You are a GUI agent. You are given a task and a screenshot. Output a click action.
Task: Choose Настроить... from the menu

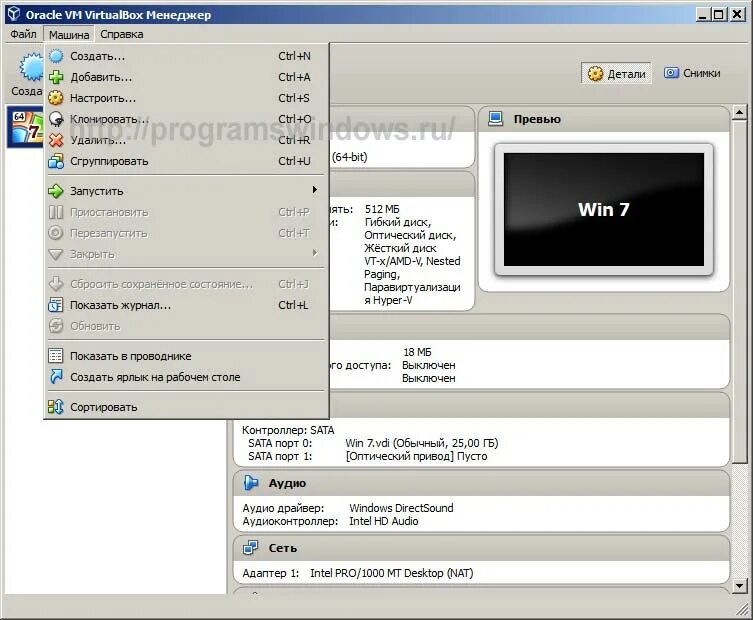tap(186, 98)
